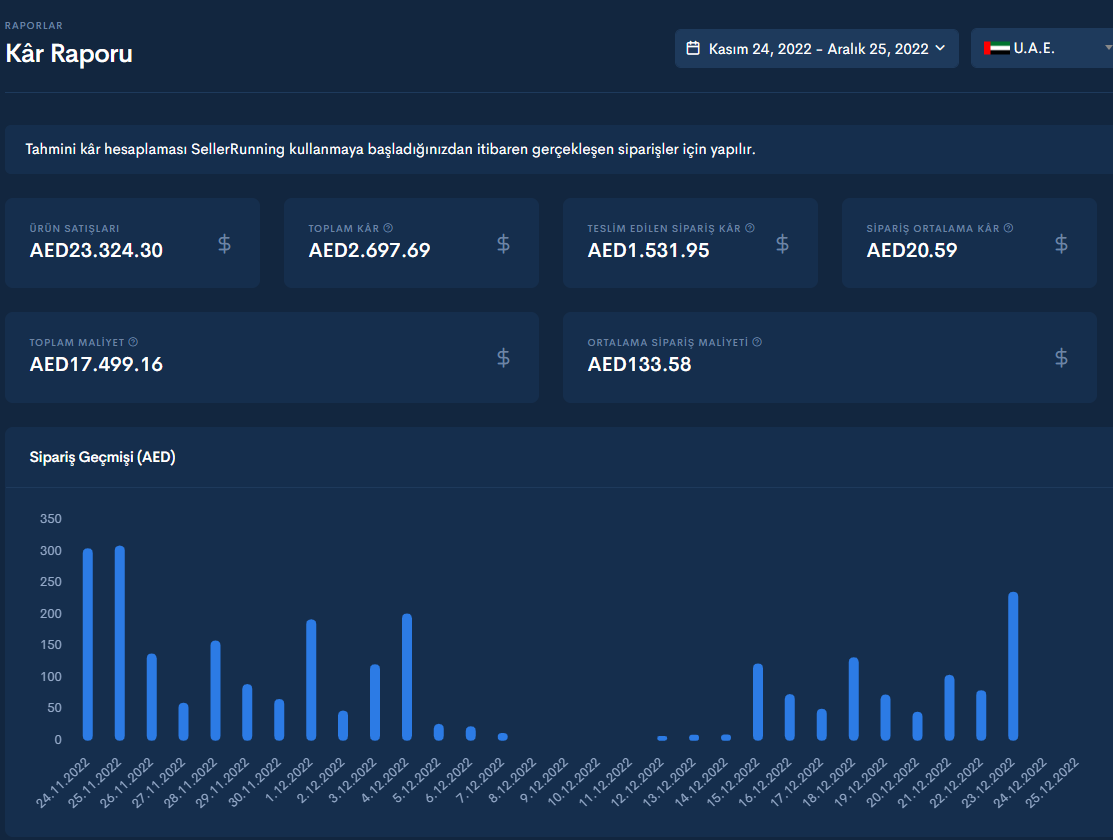Image resolution: width=1113 pixels, height=840 pixels.
Task: Open the Kasım 24 - Aralık 25 date range dropdown
Action: [816, 48]
